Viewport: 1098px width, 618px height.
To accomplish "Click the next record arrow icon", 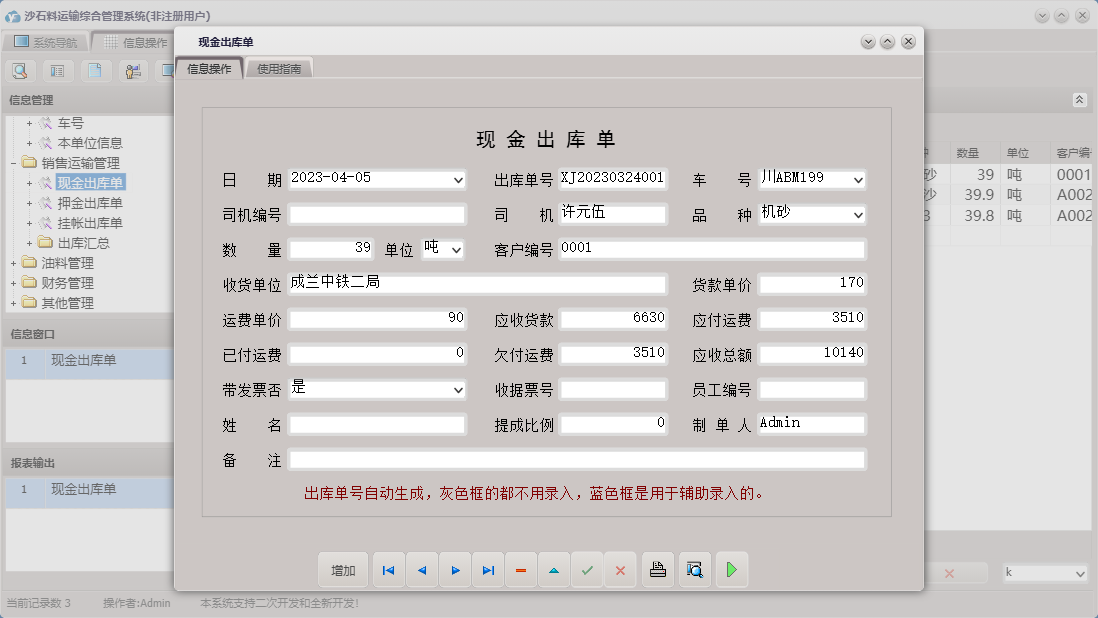I will (x=454, y=569).
